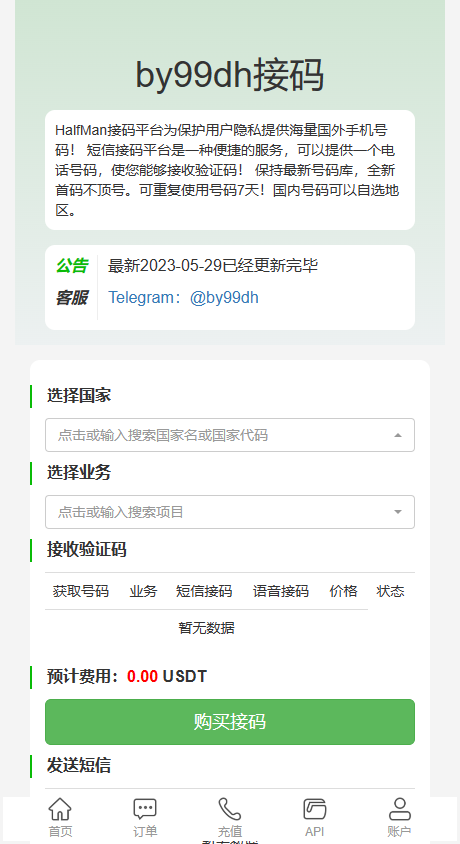Image resolution: width=460 pixels, height=844 pixels.
Task: Tap the 充值 phone icon
Action: [230, 809]
